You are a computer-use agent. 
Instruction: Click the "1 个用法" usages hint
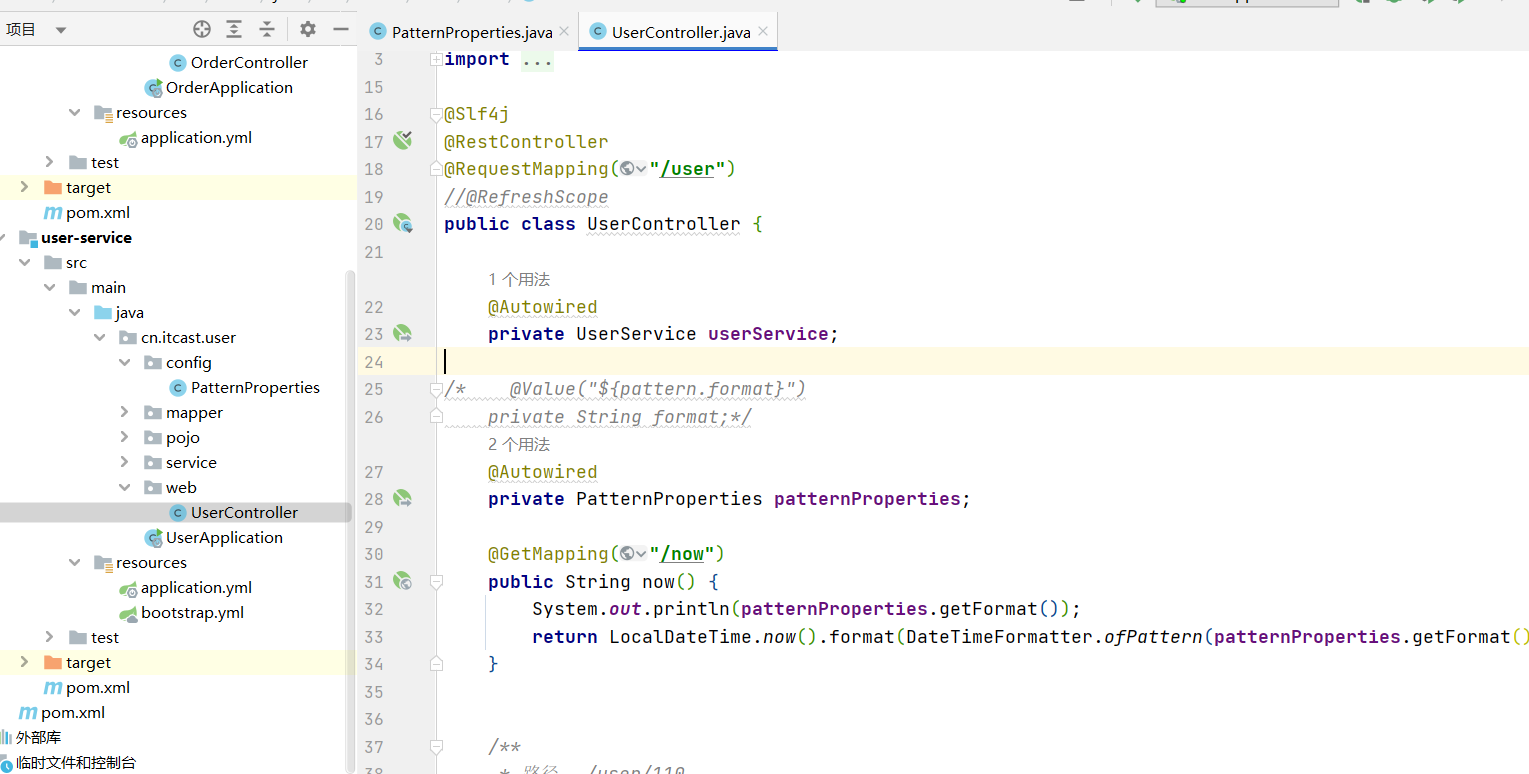point(519,279)
